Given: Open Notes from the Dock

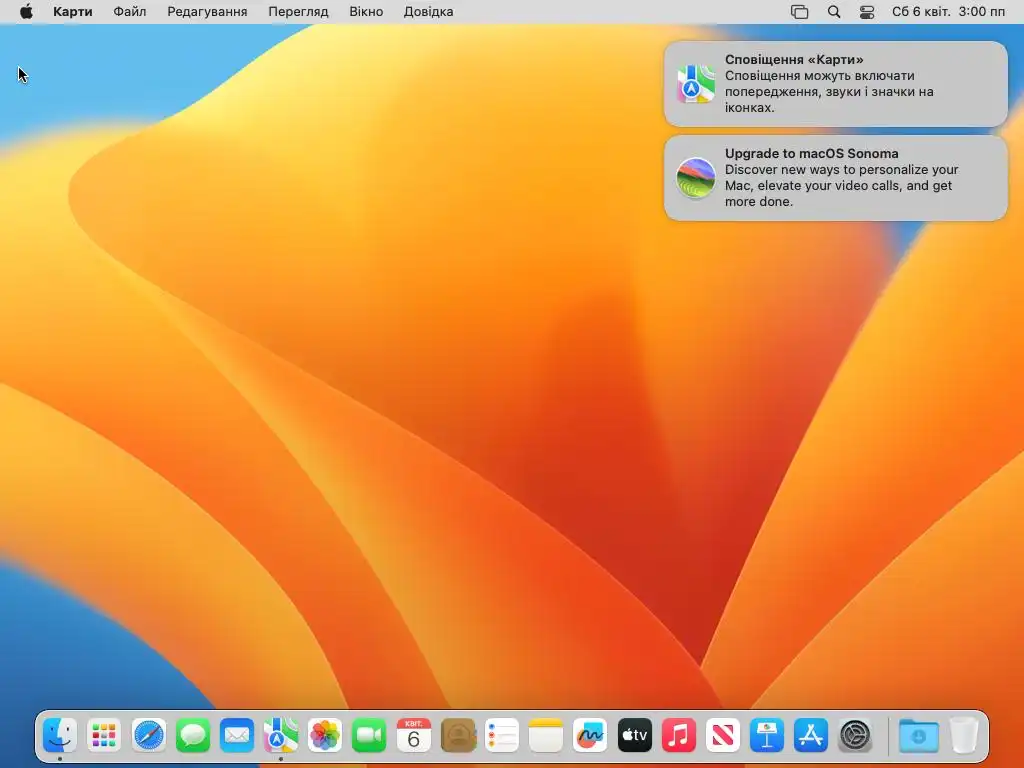Looking at the screenshot, I should pyautogui.click(x=546, y=735).
